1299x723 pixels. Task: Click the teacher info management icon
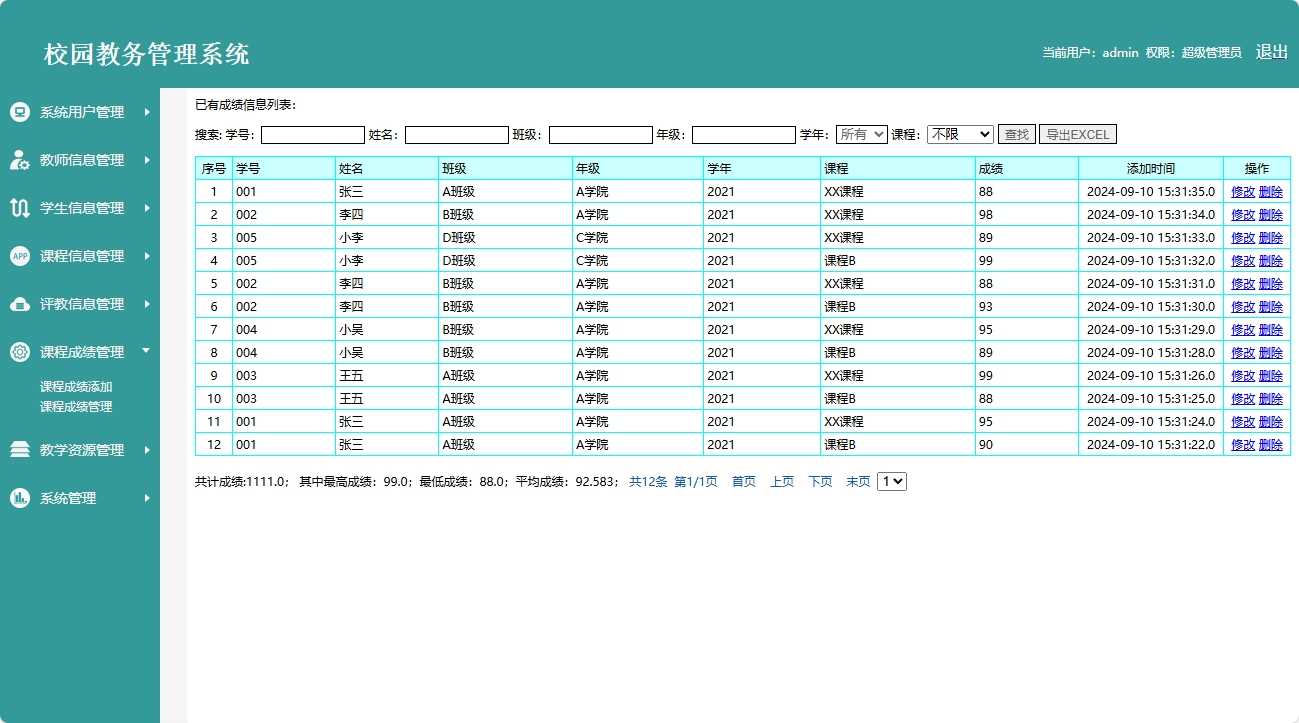(x=20, y=160)
